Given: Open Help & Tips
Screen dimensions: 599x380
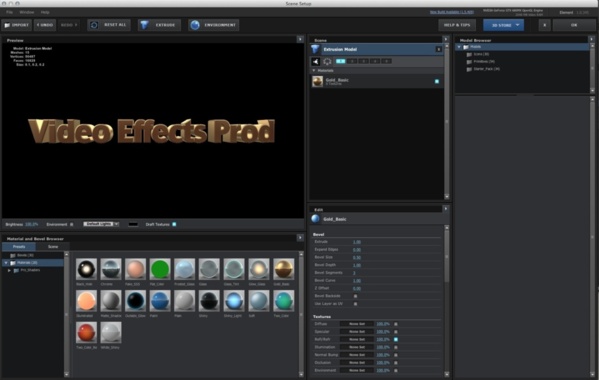Looking at the screenshot, I should pyautogui.click(x=457, y=25).
